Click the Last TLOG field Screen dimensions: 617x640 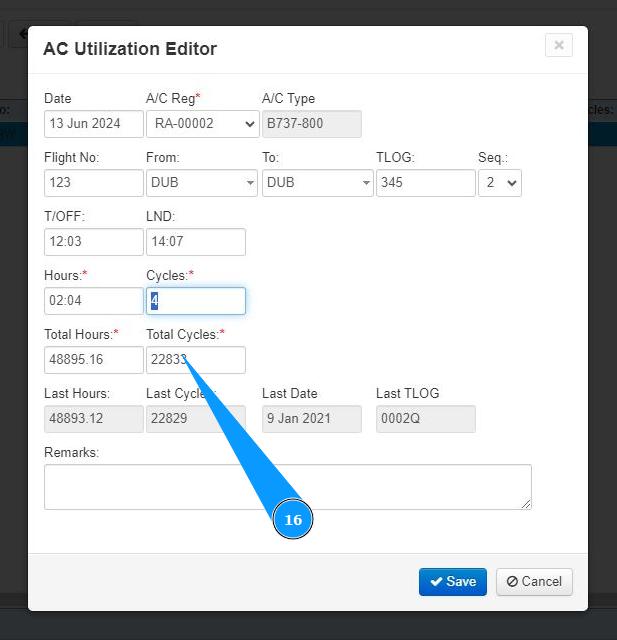coord(425,419)
